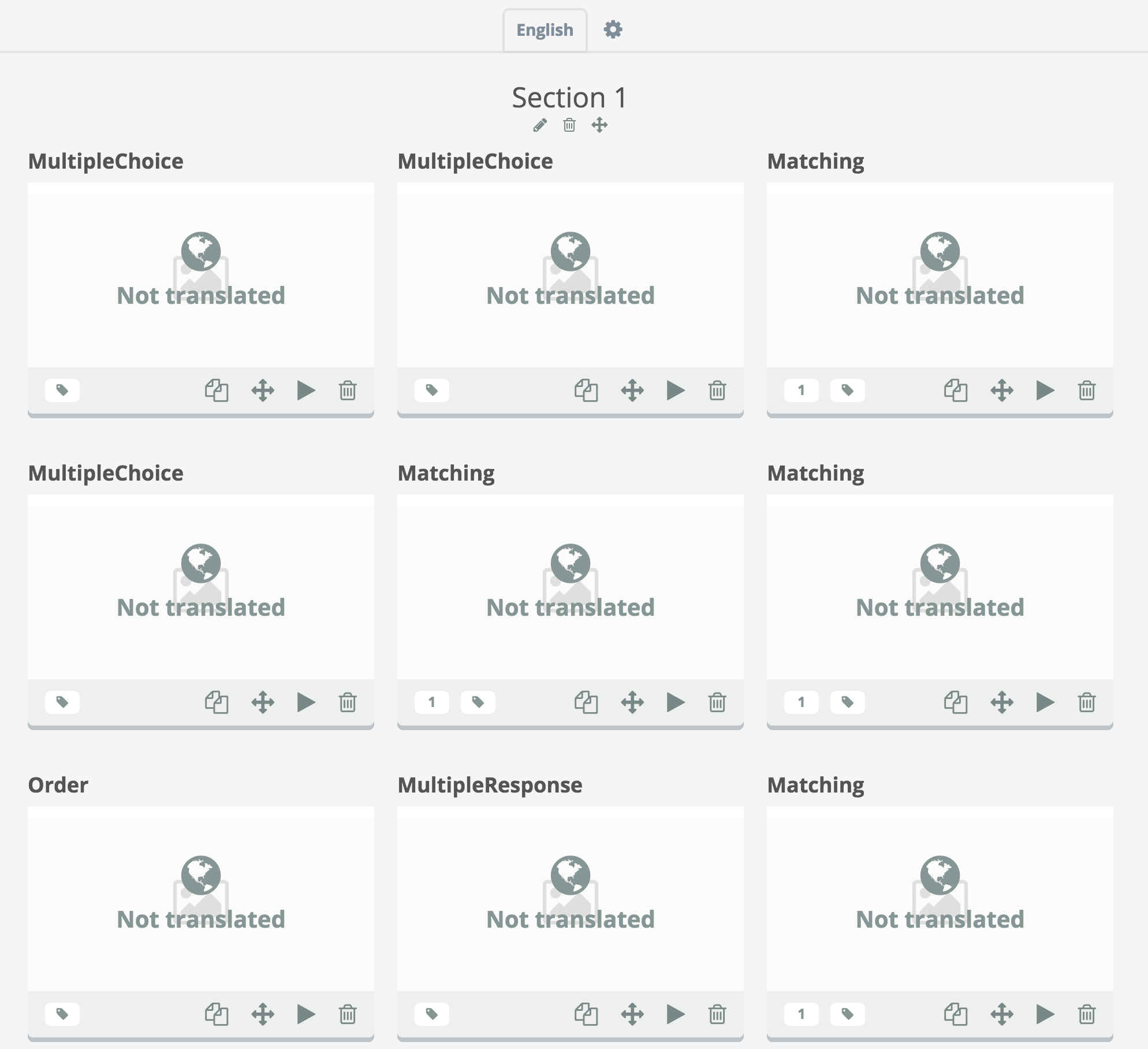Image resolution: width=1148 pixels, height=1049 pixels.
Task: Preview the middle-row center Matching card
Action: click(x=676, y=702)
